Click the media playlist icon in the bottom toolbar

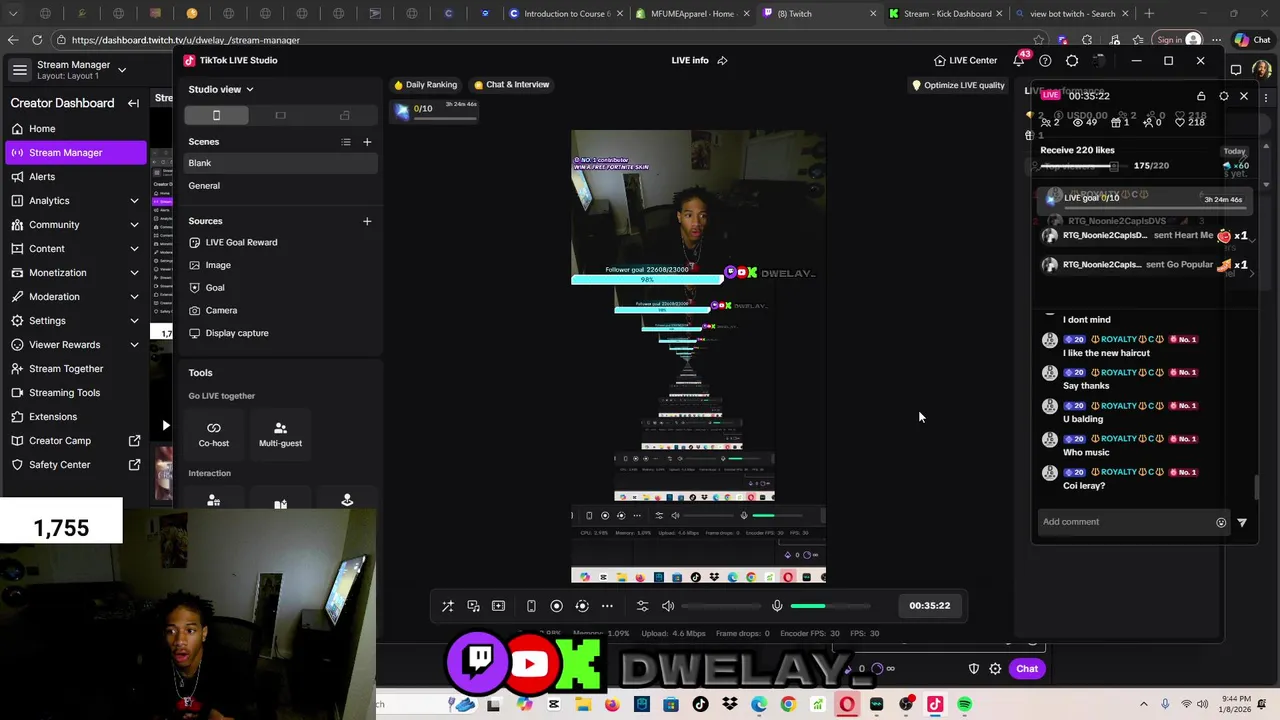pos(473,606)
